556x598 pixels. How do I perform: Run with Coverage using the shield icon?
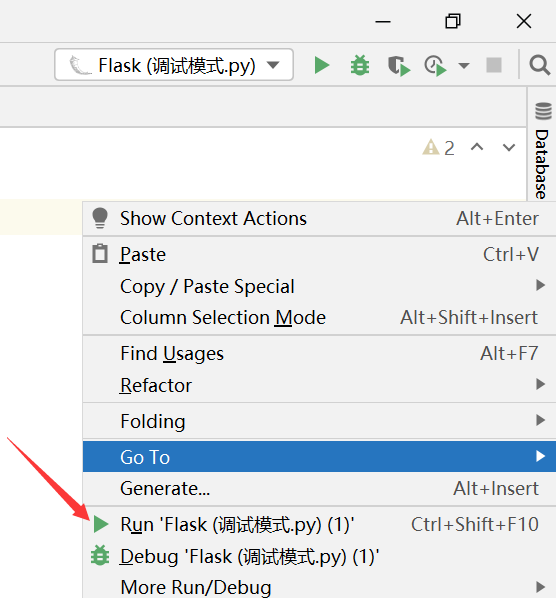coord(399,66)
